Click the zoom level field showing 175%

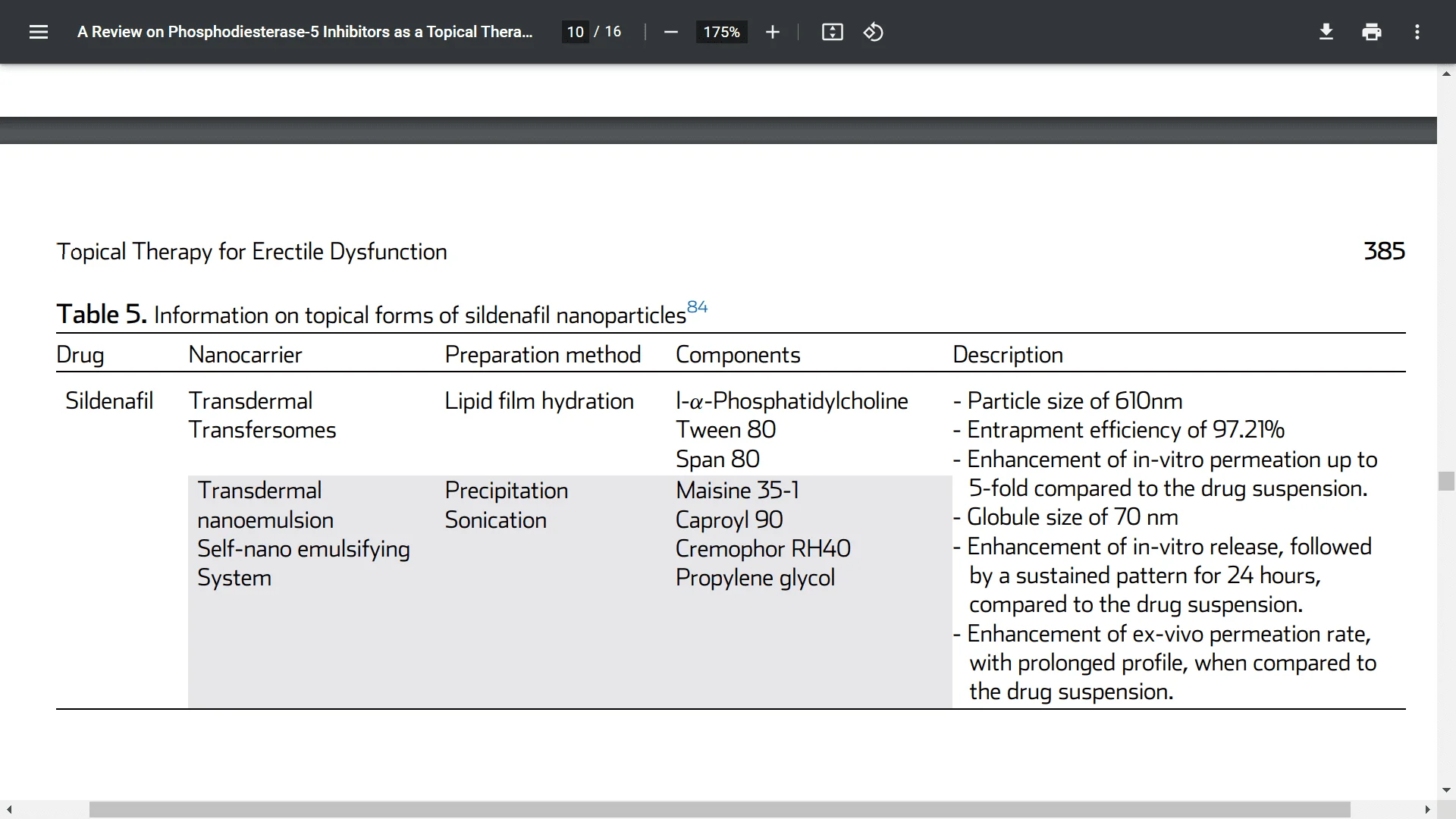coord(721,32)
